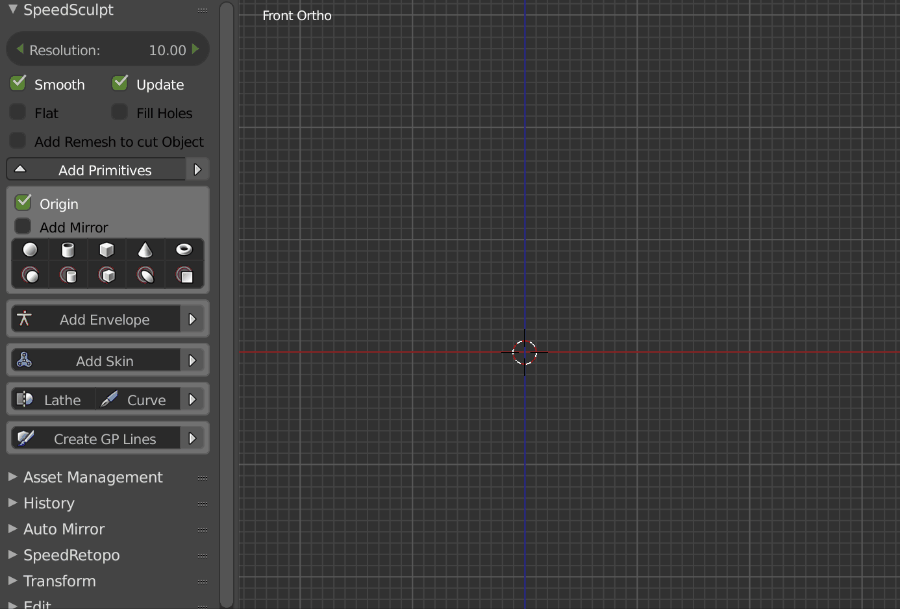Click the Auto Mirror panel grip handle

(202, 530)
